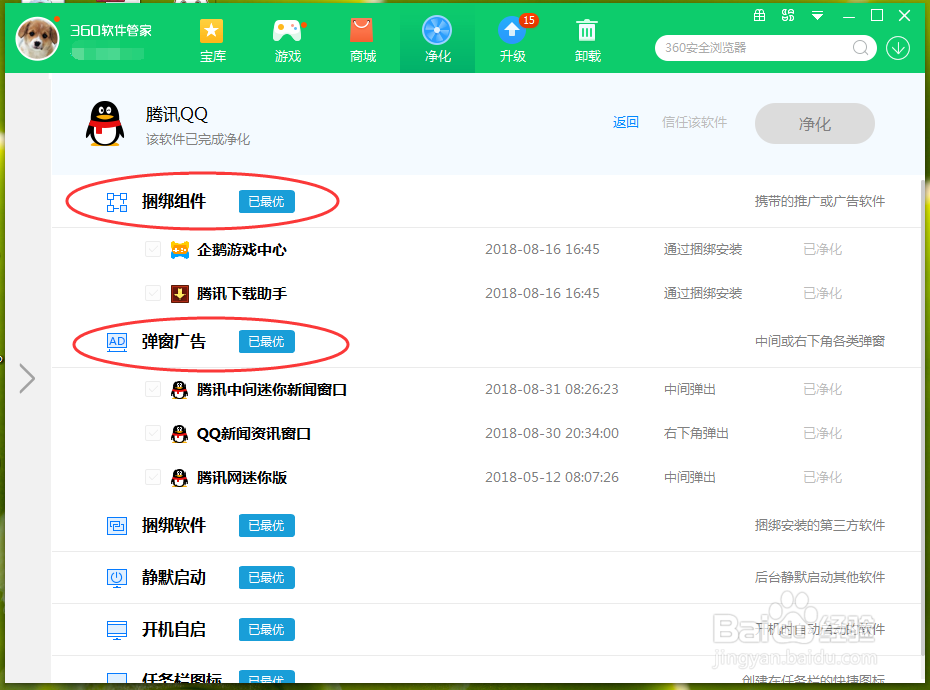Switch to the 游戏 games tab
The image size is (930, 690).
[x=288, y=40]
